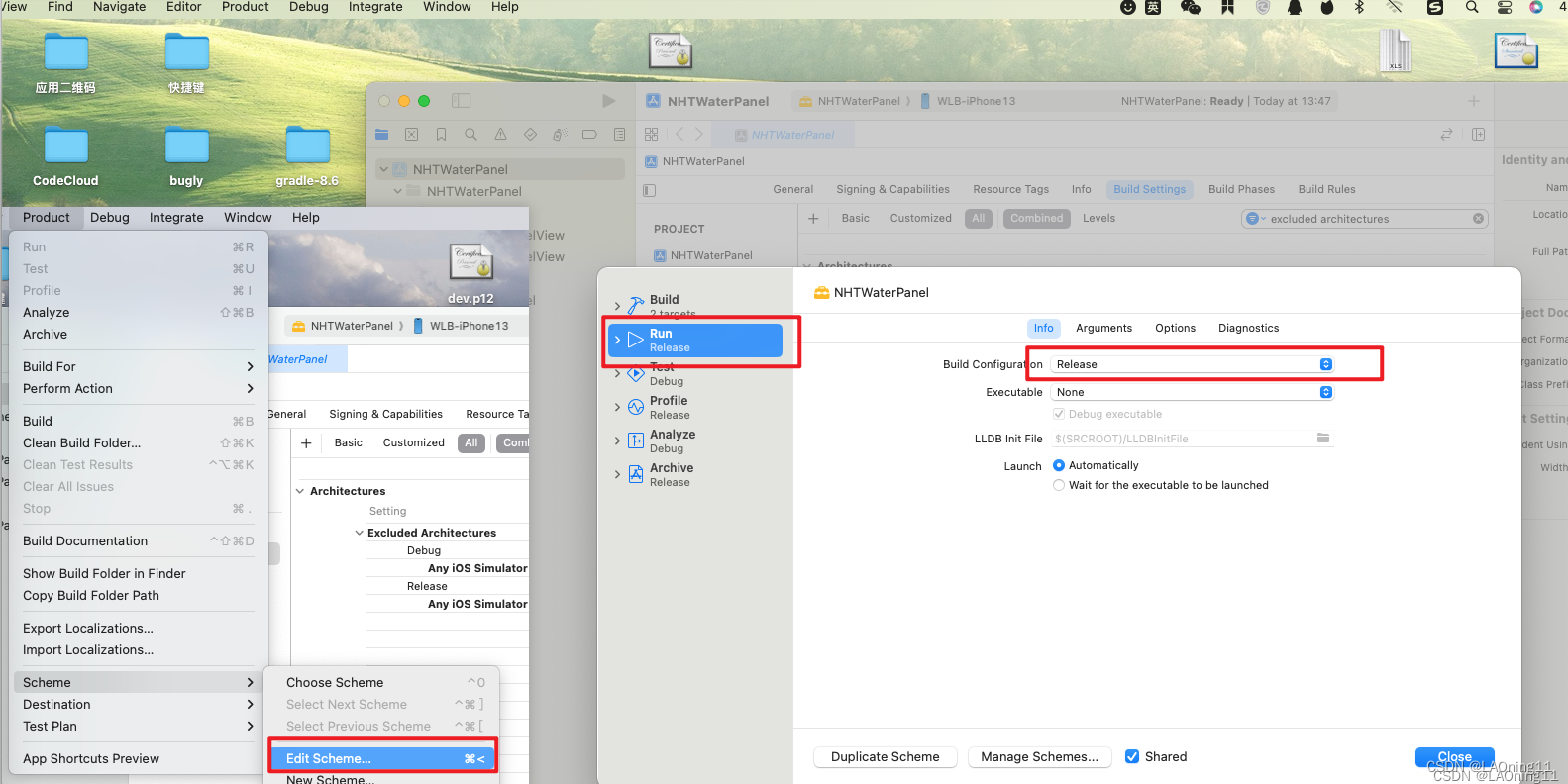Open the Perform Action submenu
Viewport: 1568px width, 784px height.
coord(139,388)
